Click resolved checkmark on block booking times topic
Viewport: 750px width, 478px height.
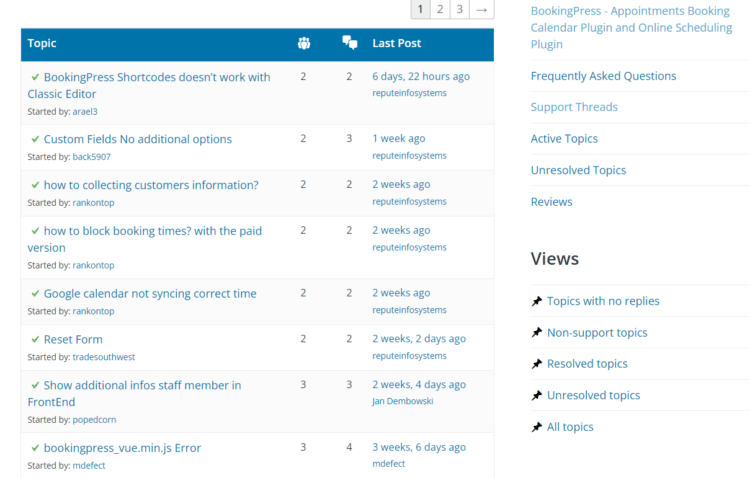point(35,231)
